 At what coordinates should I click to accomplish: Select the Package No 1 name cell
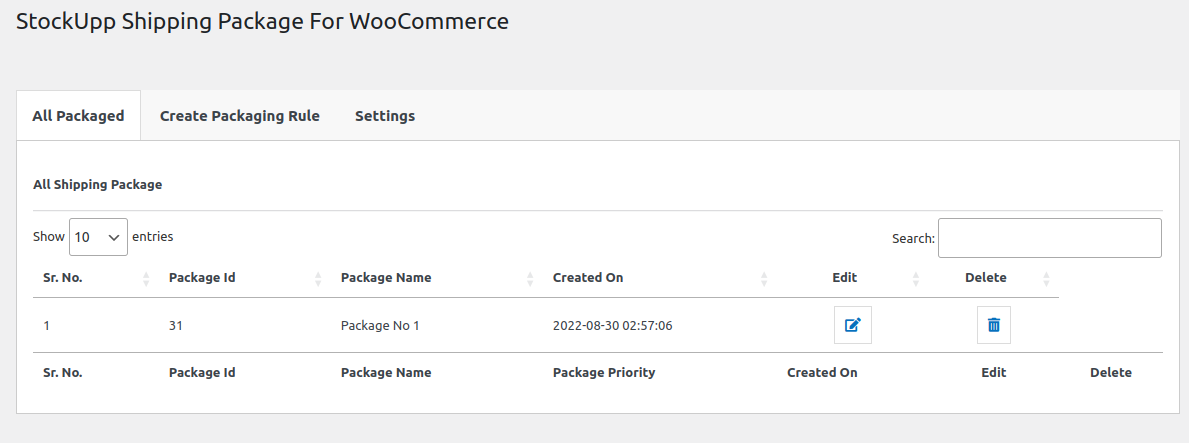click(x=380, y=326)
